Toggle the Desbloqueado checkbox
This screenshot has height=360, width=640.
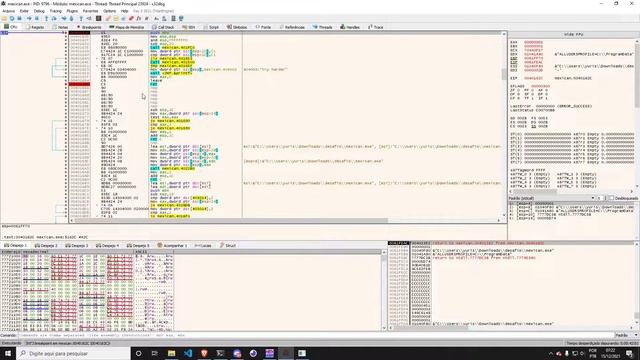coord(611,198)
